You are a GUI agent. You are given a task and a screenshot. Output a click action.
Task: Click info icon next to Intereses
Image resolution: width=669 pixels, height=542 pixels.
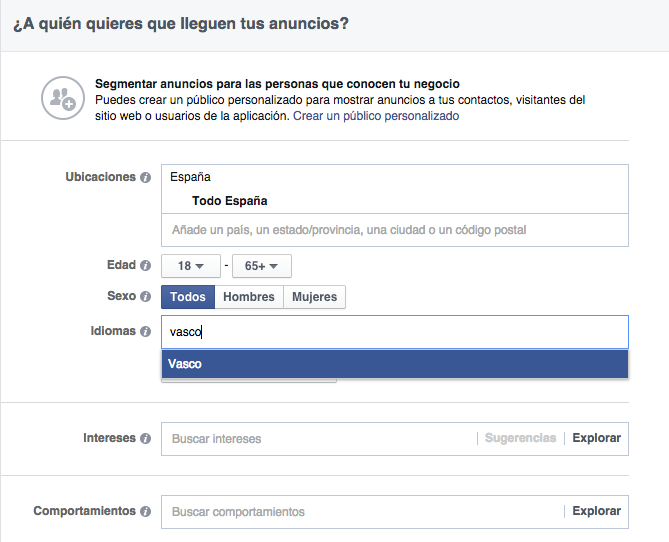146,439
